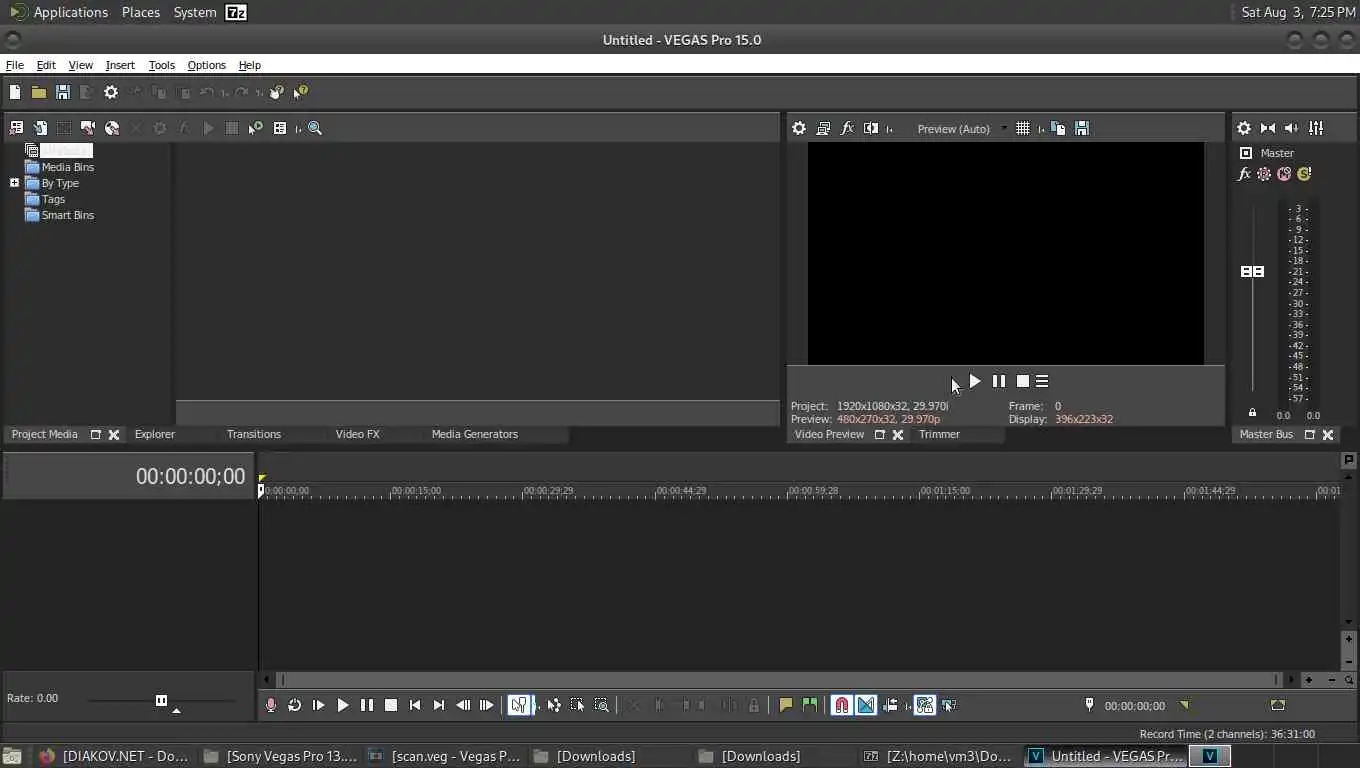The image size is (1360, 768).
Task: Open the Tools menu
Action: coord(161,65)
